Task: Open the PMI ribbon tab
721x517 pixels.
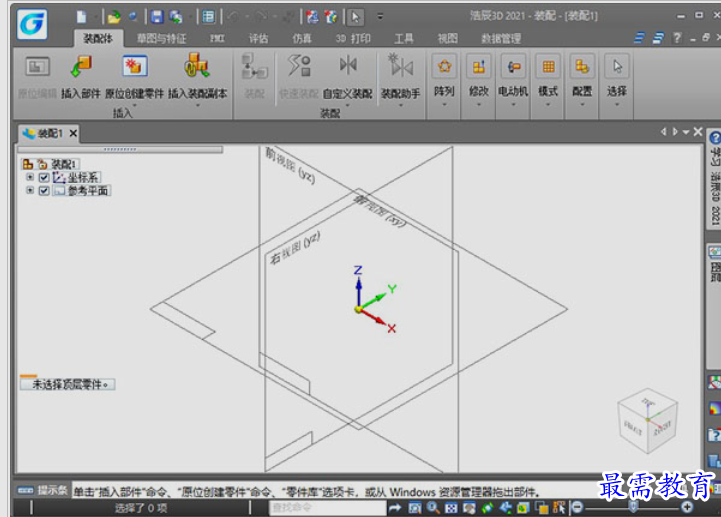Action: [x=217, y=39]
